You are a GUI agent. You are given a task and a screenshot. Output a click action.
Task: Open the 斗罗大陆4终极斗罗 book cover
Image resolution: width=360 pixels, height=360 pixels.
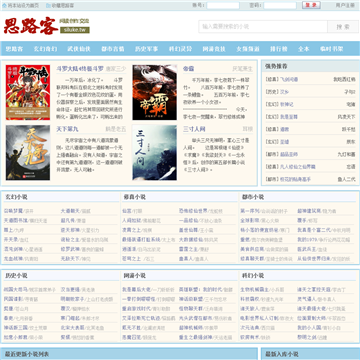click(x=28, y=92)
